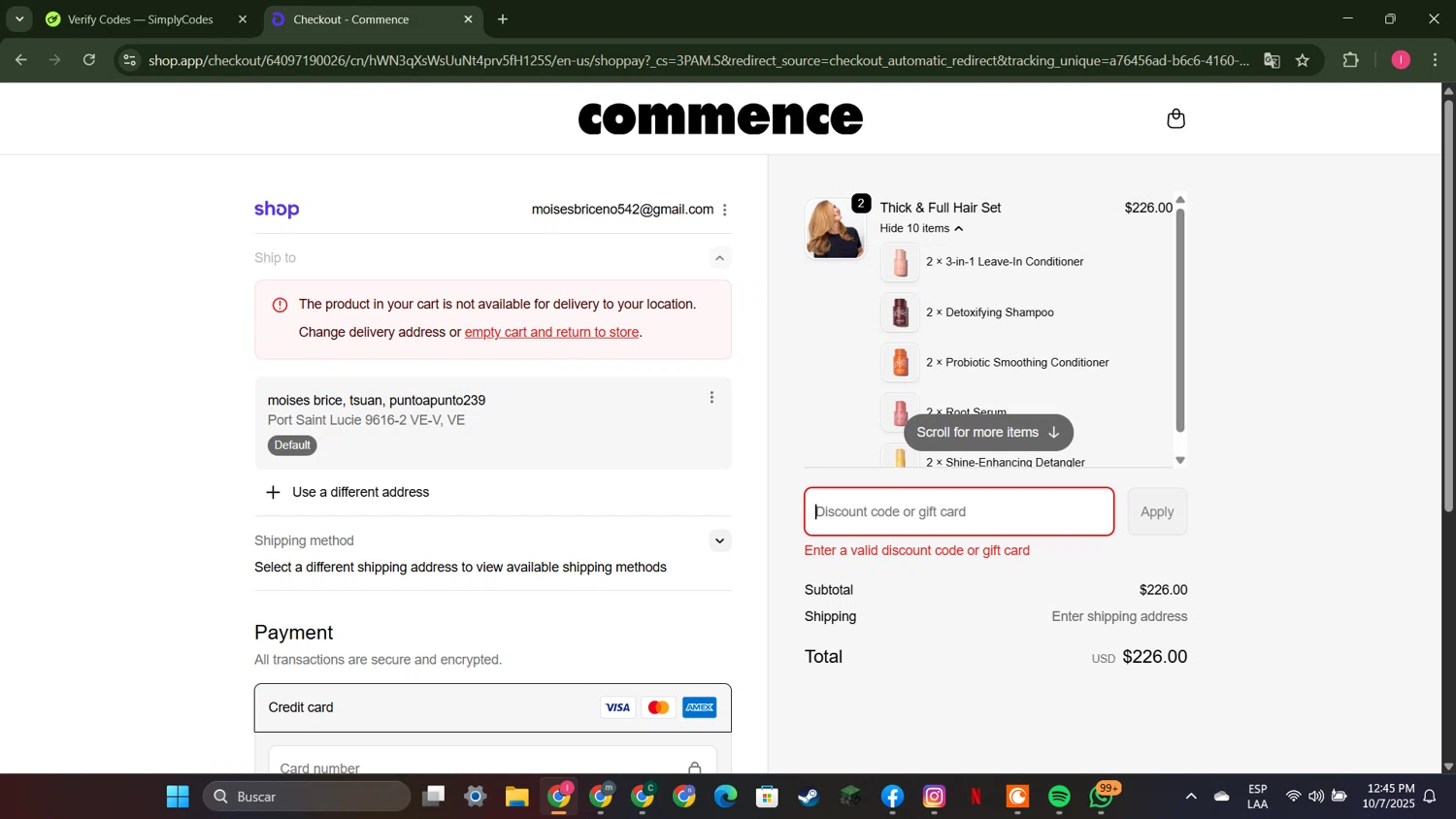
Task: Open account options next to email address
Action: (724, 210)
